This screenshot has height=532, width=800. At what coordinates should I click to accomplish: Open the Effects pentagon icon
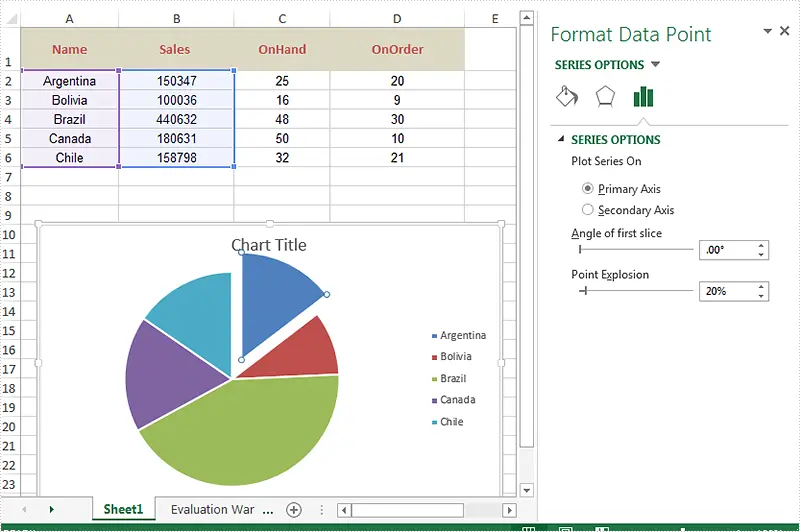(605, 97)
